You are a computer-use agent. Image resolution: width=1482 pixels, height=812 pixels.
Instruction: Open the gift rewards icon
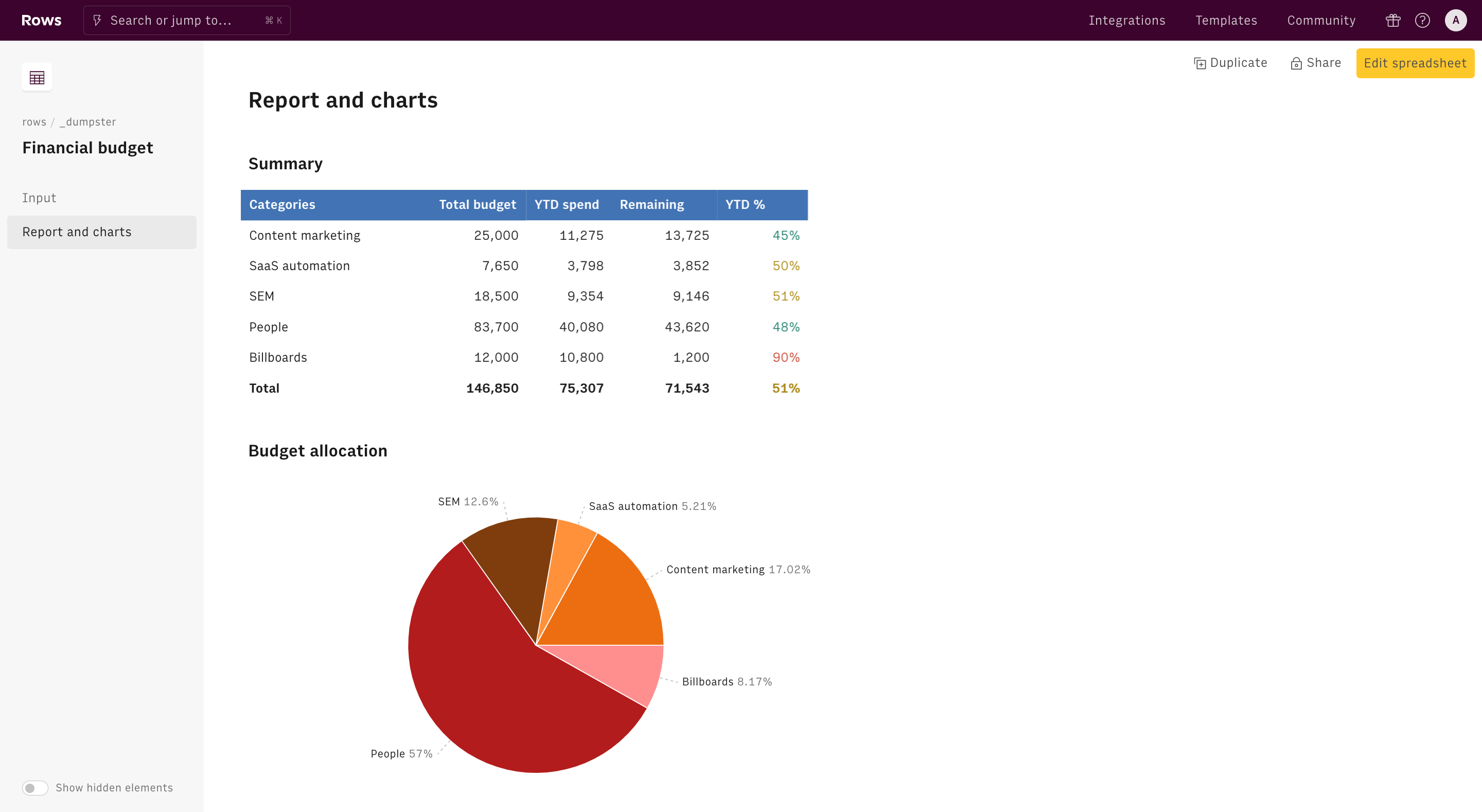[x=1392, y=20]
